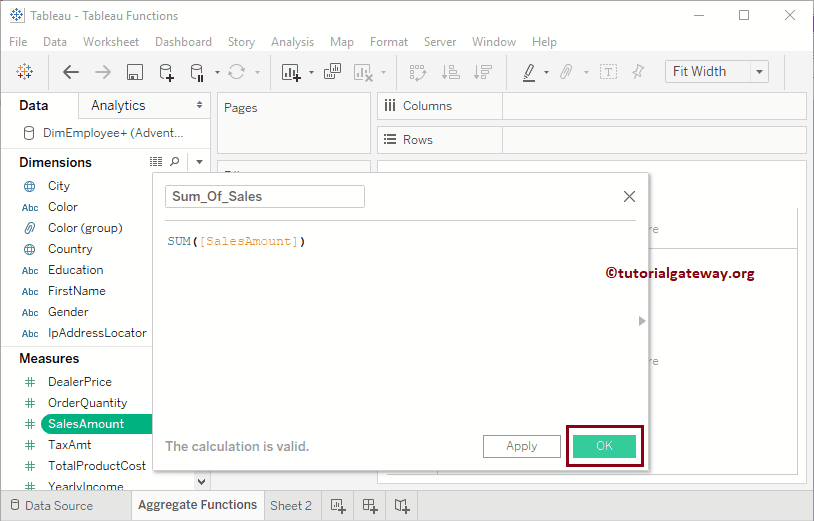
Task: Click the calculation name field Sum_Of_Sales
Action: tap(265, 197)
